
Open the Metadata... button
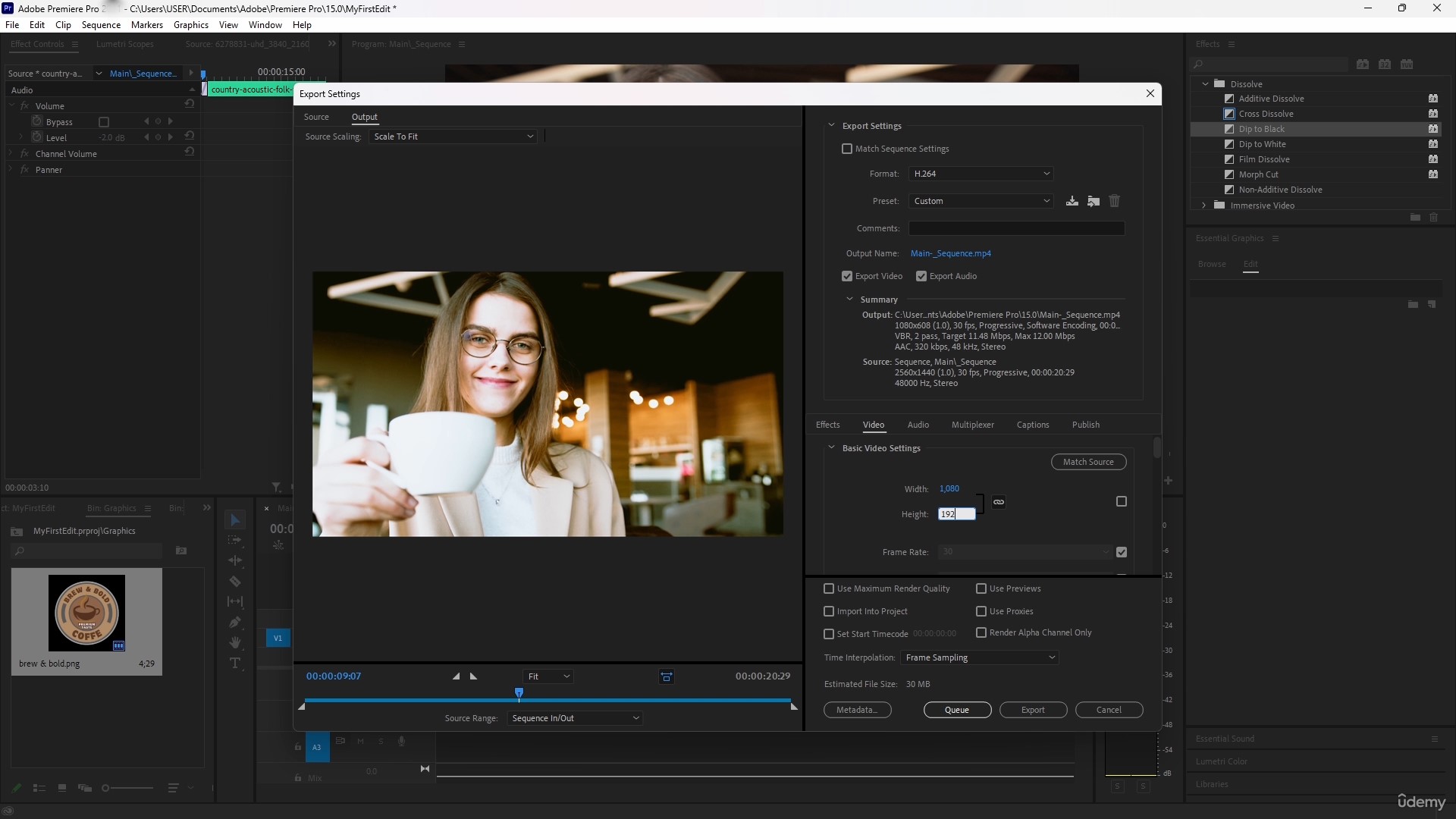click(857, 710)
